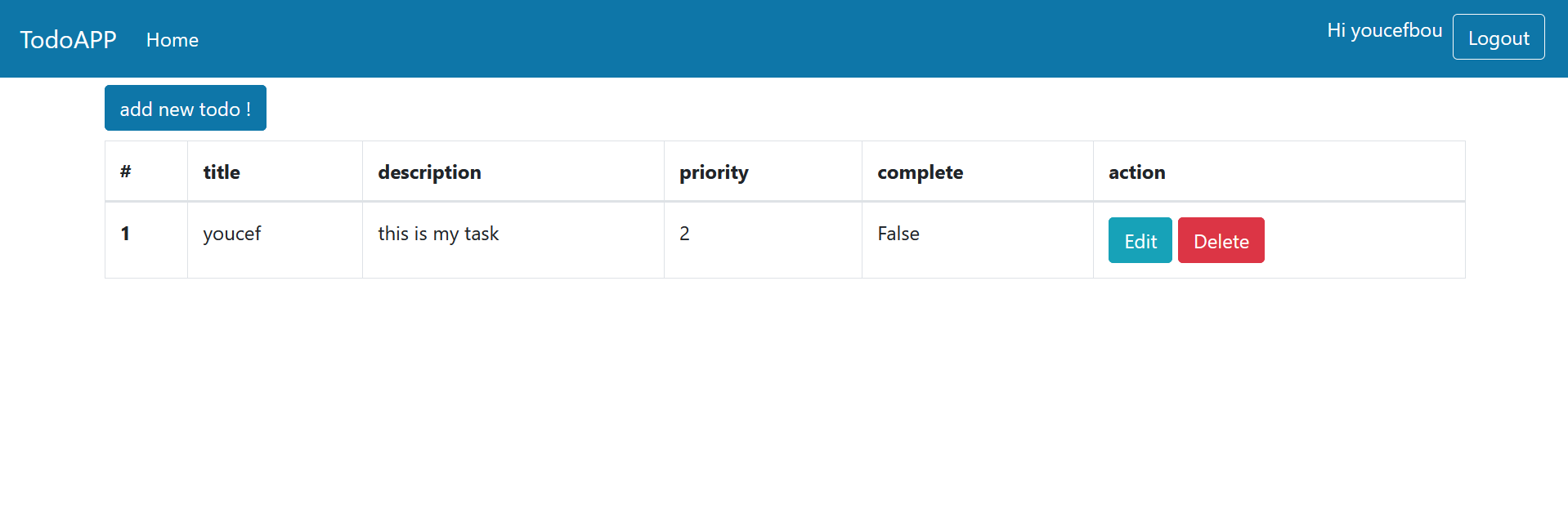The image size is (1568, 522).
Task: Click the priority value 2
Action: click(684, 233)
